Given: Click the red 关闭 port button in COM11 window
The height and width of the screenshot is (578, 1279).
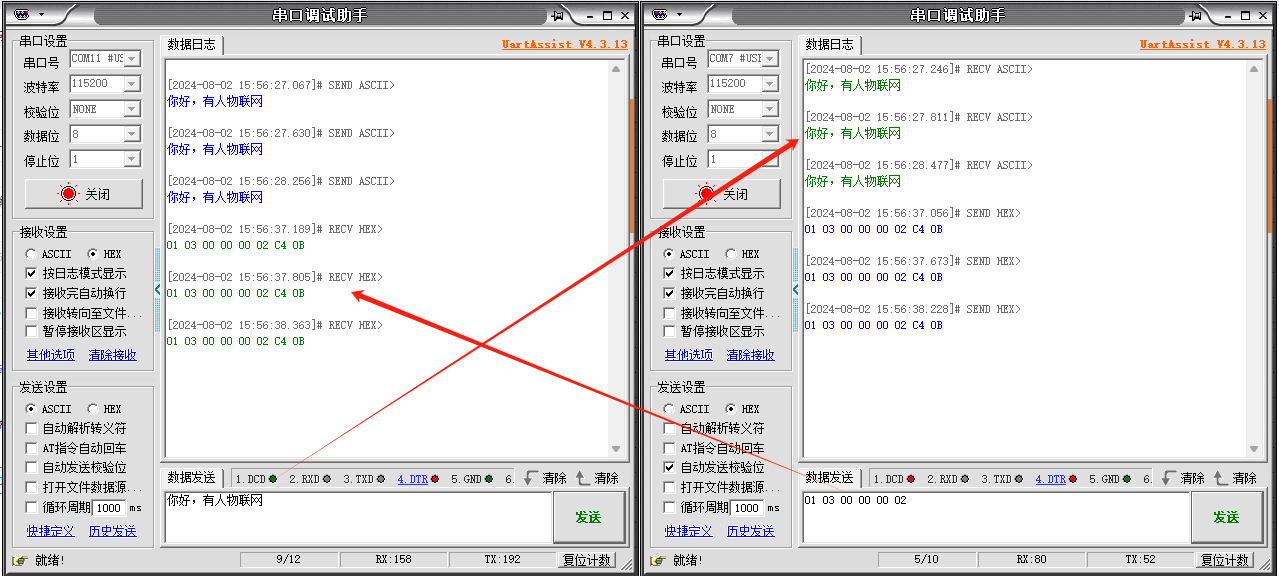Looking at the screenshot, I should (x=84, y=194).
